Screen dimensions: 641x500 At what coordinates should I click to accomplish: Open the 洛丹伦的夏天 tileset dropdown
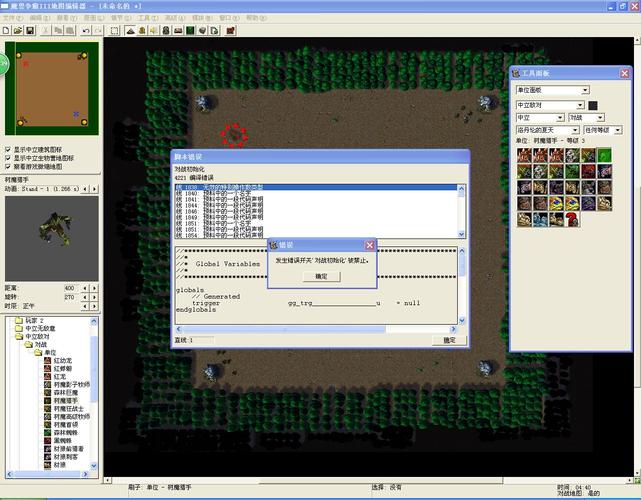[x=547, y=130]
